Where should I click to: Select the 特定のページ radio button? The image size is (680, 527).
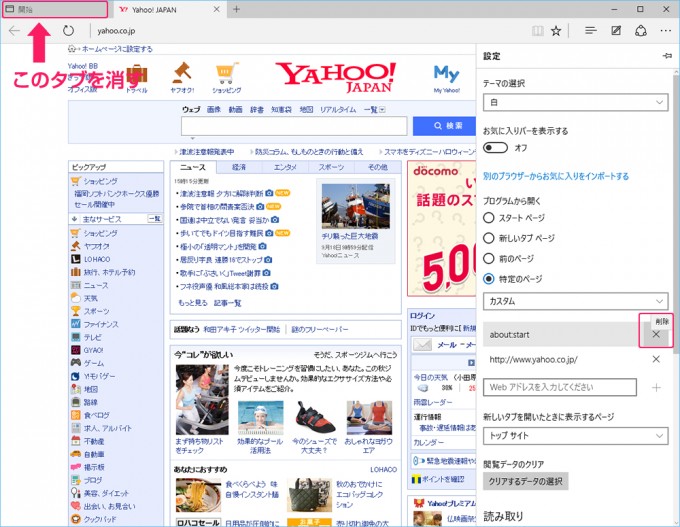[x=489, y=278]
